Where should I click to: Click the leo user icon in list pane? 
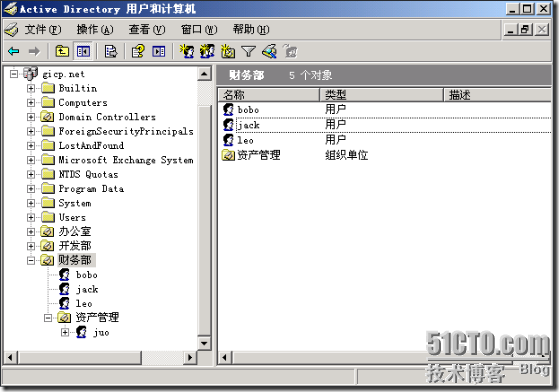(228, 140)
